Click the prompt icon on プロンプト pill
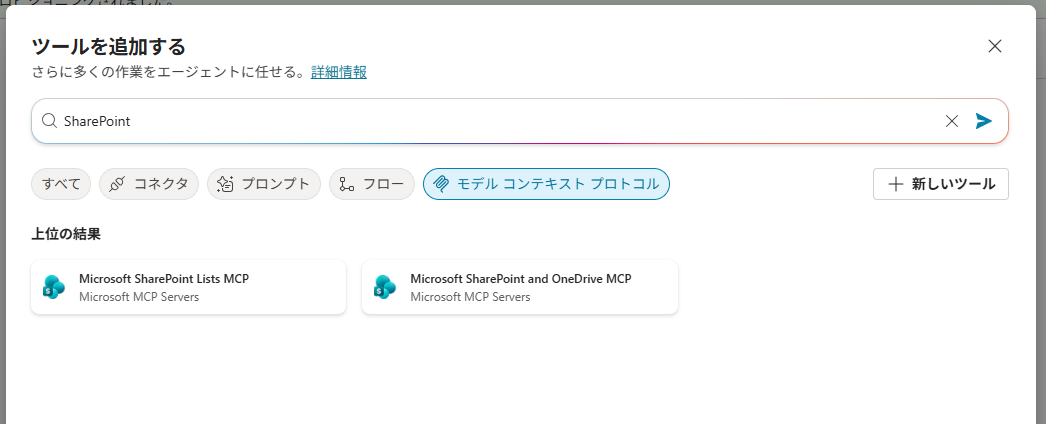This screenshot has height=424, width=1046. pos(226,184)
